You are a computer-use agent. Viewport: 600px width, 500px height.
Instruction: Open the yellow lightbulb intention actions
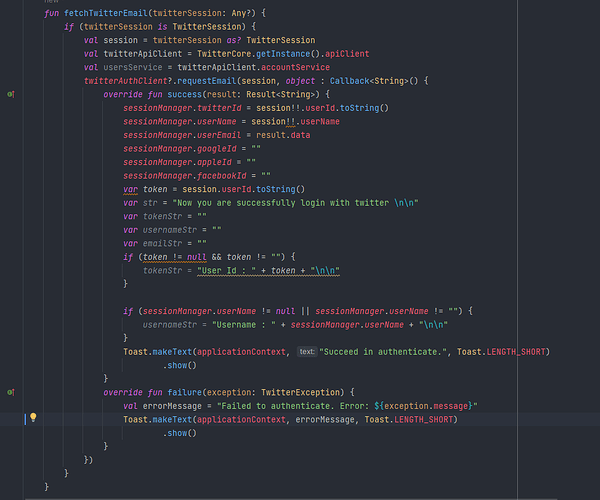(33, 417)
